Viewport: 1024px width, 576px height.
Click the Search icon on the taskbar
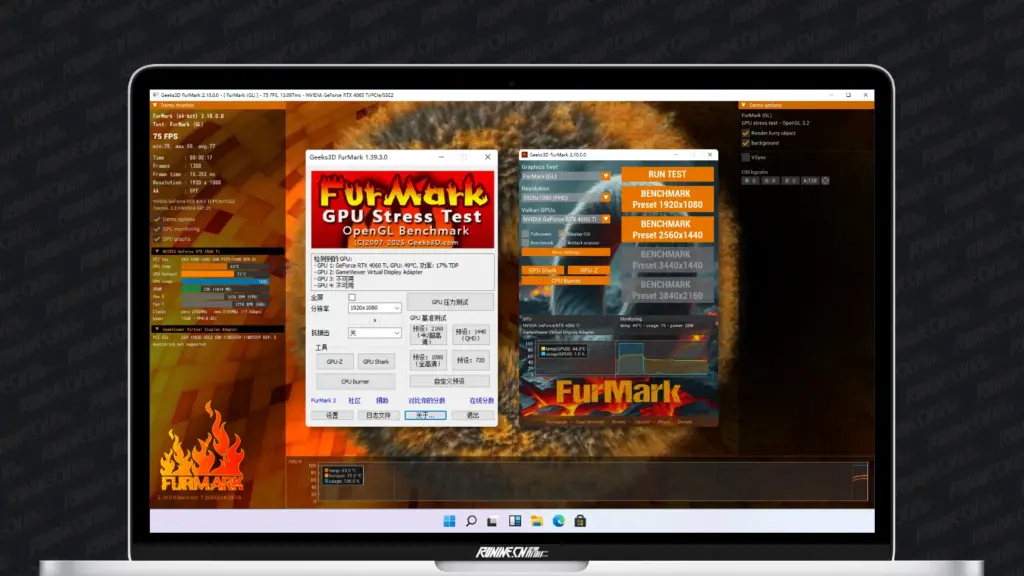[x=471, y=520]
